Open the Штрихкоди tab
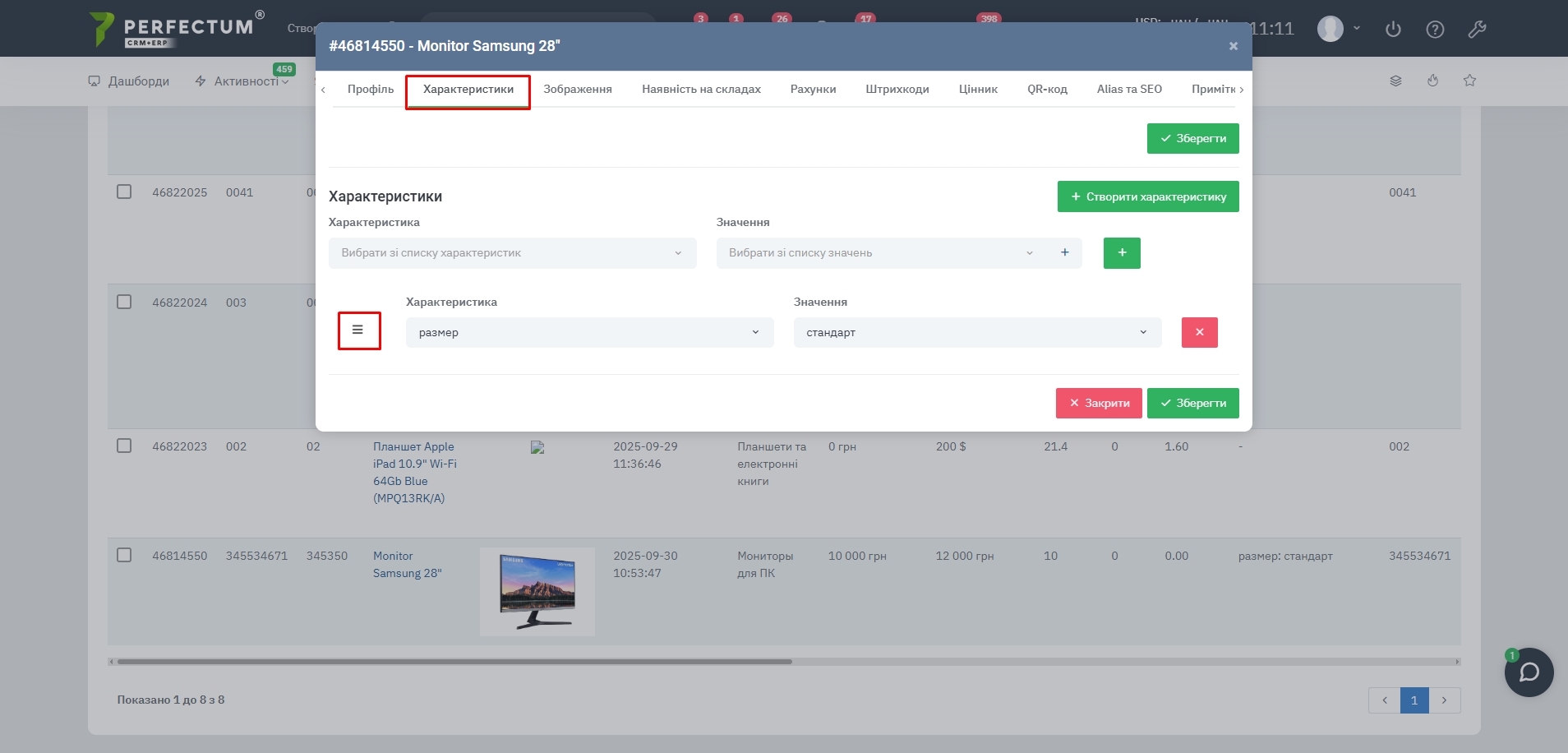The image size is (1568, 753). click(897, 90)
